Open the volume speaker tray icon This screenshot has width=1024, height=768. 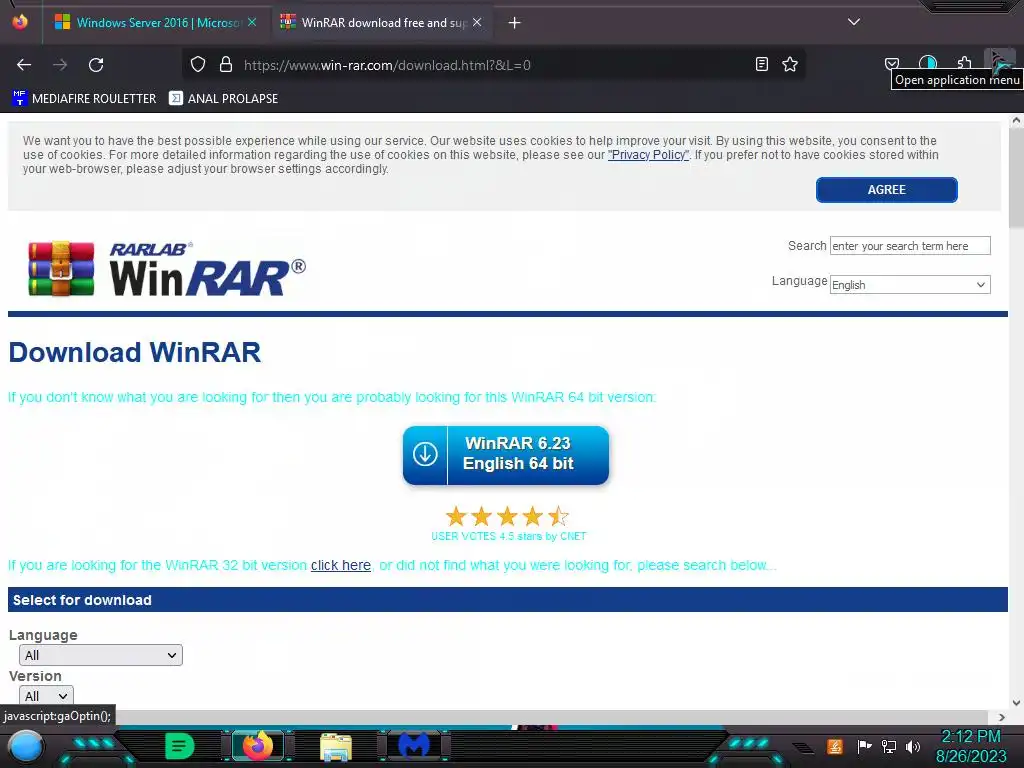(913, 746)
